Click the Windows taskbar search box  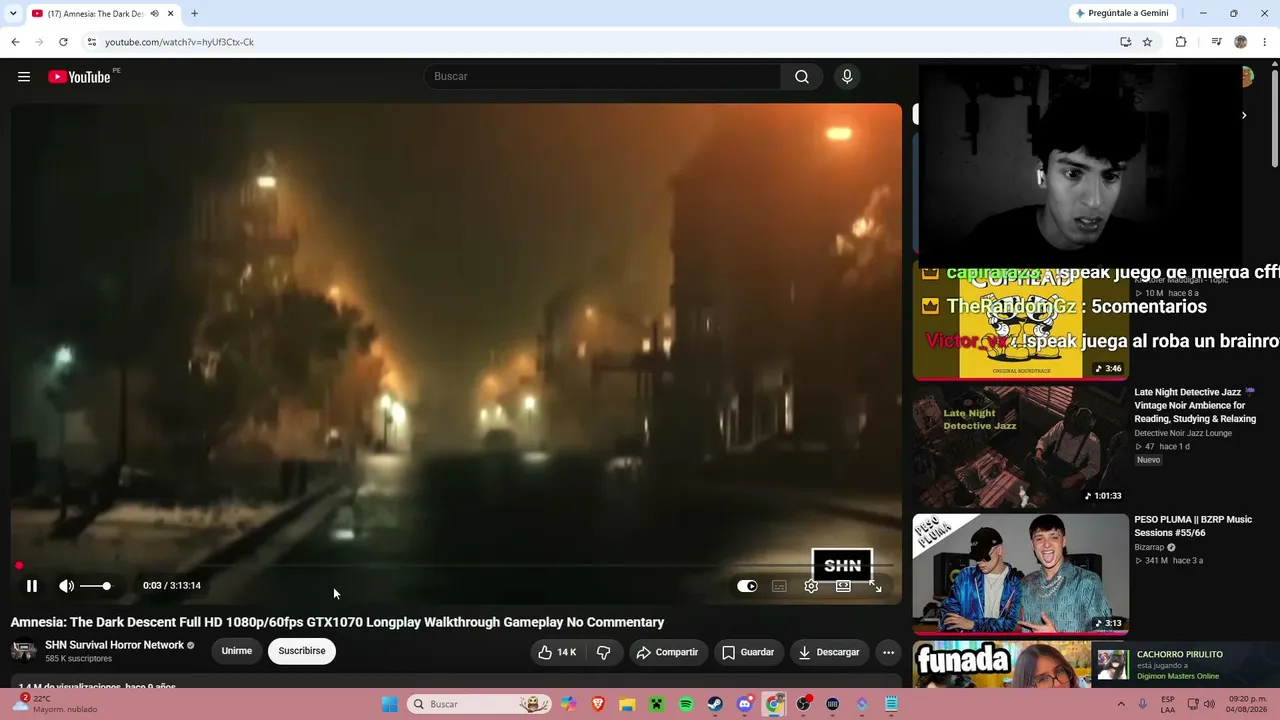point(480,704)
